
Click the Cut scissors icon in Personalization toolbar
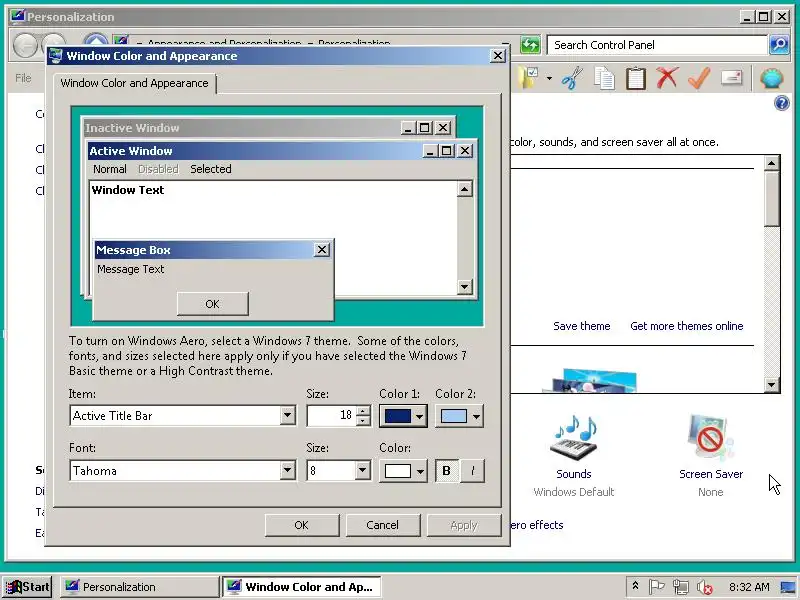point(572,79)
